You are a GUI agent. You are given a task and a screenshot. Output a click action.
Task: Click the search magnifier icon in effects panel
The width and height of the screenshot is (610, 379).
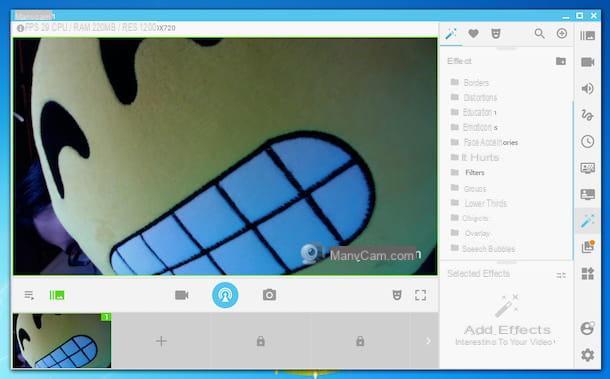point(539,34)
